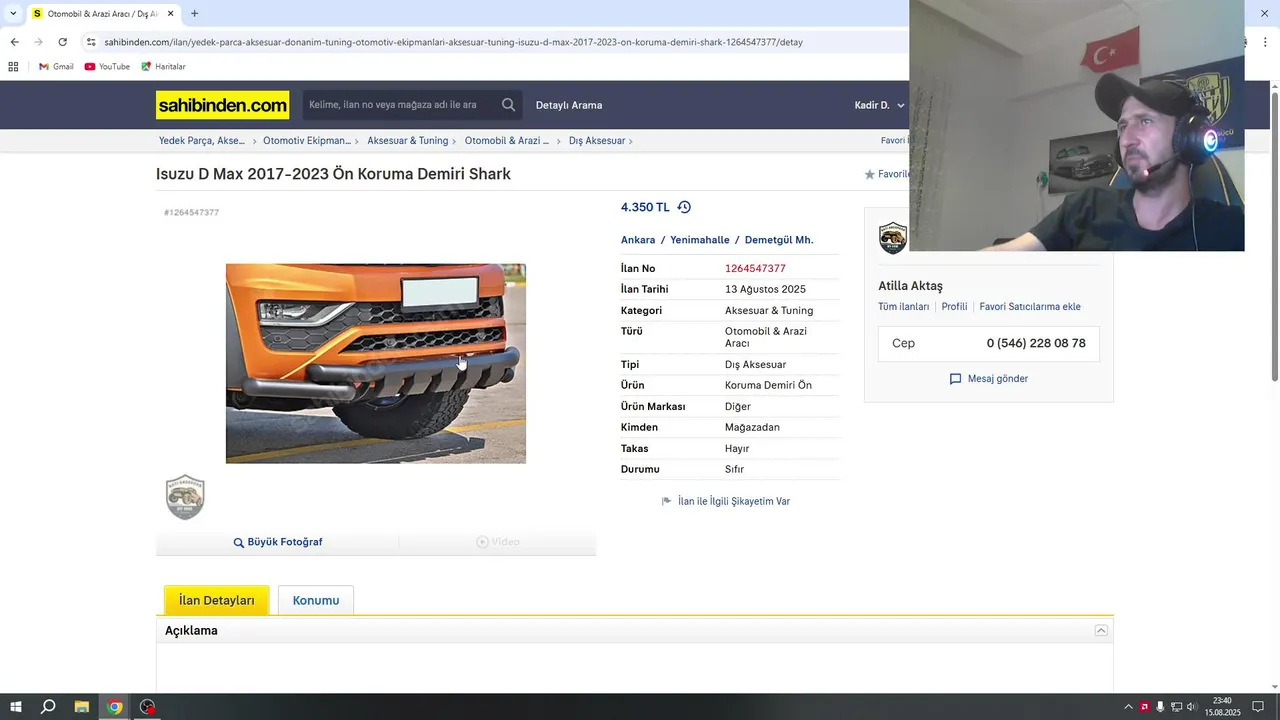Open a new browser tab
Viewport: 1280px width, 720px height.
click(x=194, y=14)
